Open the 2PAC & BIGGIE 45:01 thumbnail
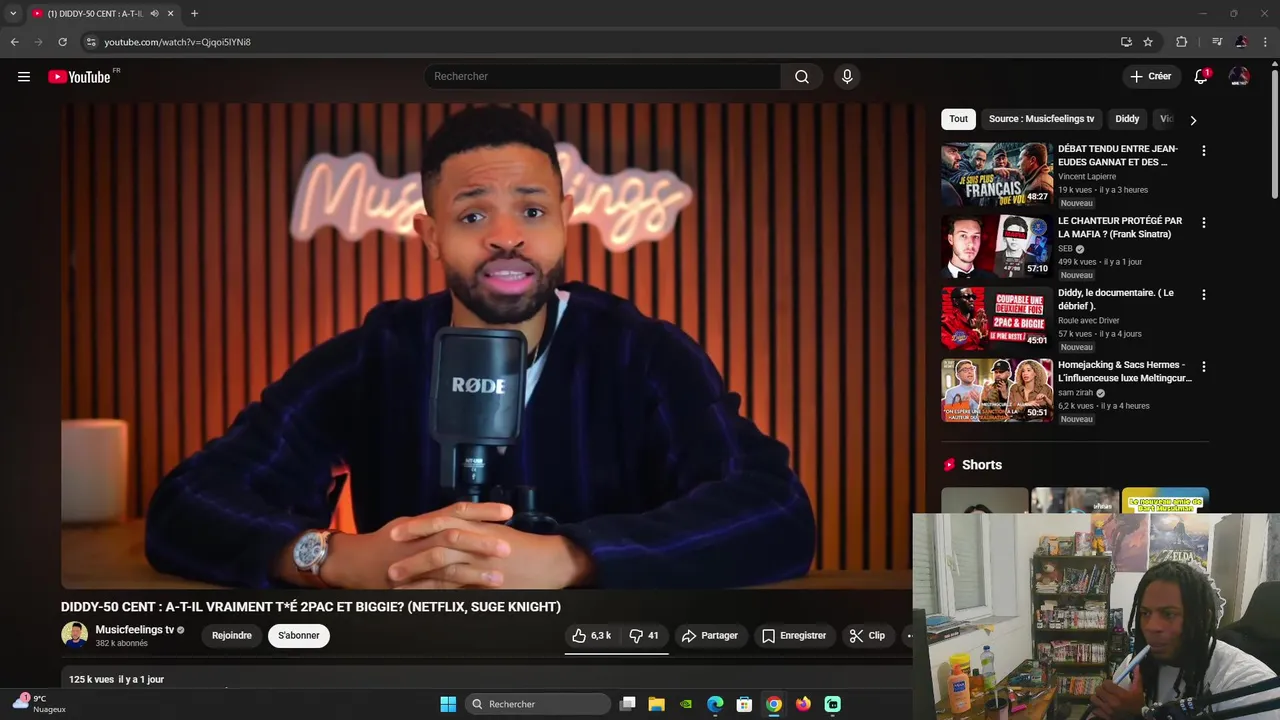Screen dimensions: 1280x720 click(997, 318)
